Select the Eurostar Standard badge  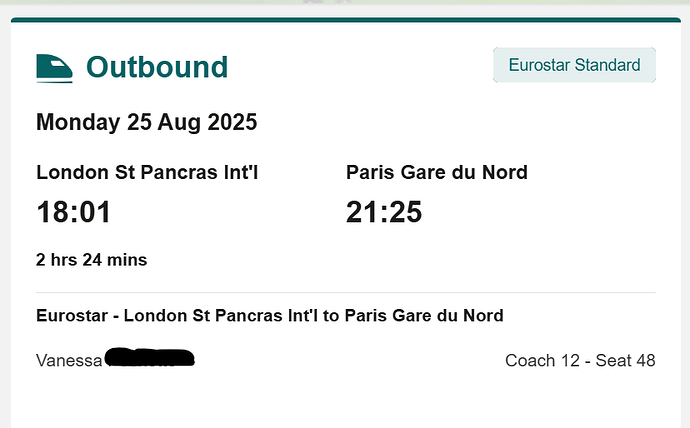pyautogui.click(x=574, y=65)
